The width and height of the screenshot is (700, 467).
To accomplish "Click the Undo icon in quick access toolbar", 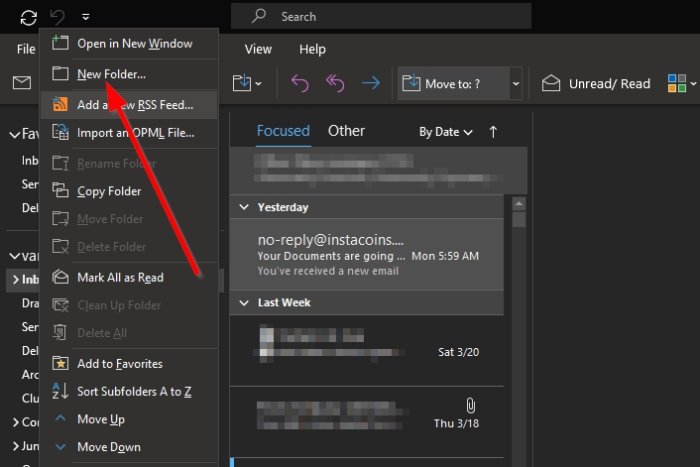I will 57,17.
